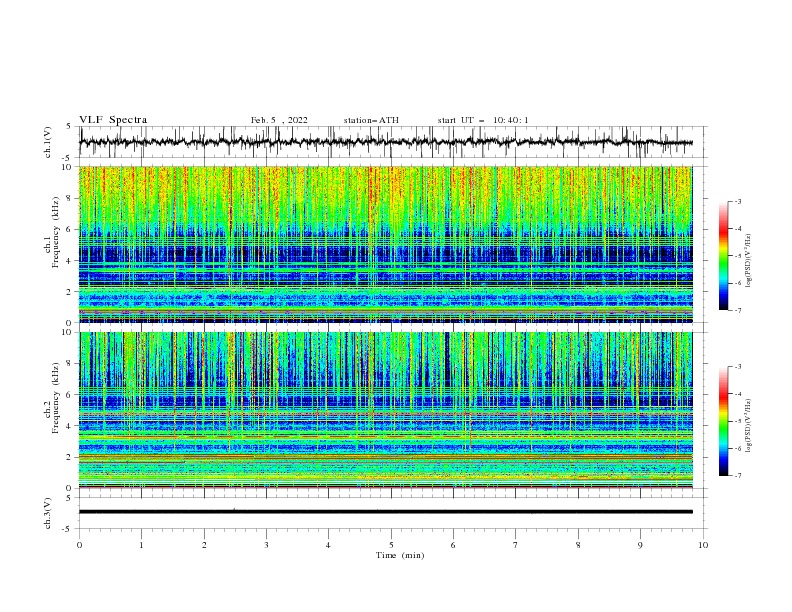Viewport: 792px width, 612px height.
Task: Click the ch.1 PSD color bar
Action: coord(723,256)
